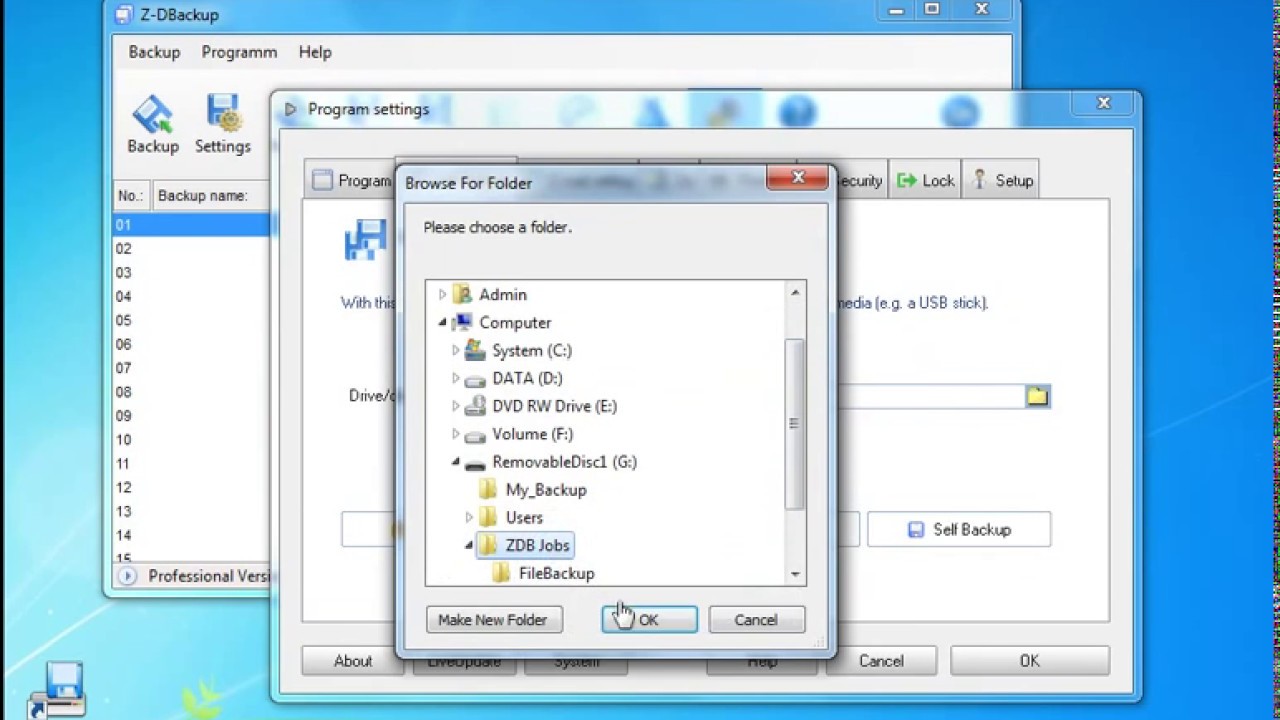Close the Browse For Folder dialog
Viewport: 1280px width, 720px height.
point(798,178)
